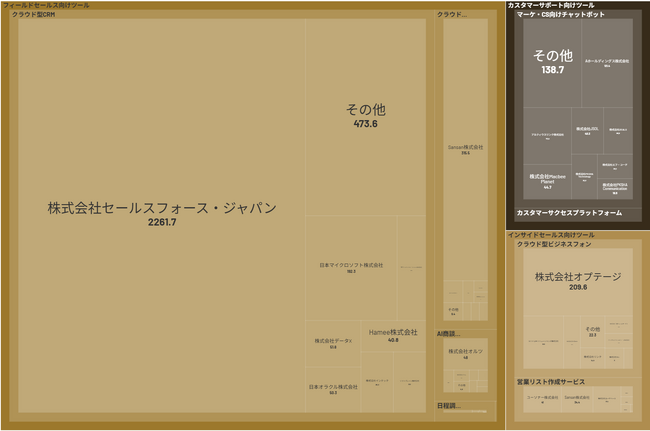Select the tall Sansan株式会社 cell
This screenshot has width=650, height=431.
click(466, 150)
